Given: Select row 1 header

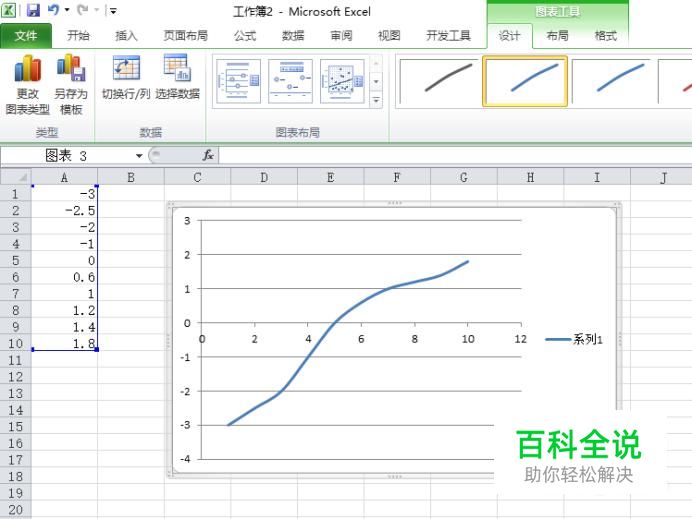Looking at the screenshot, I should [15, 194].
